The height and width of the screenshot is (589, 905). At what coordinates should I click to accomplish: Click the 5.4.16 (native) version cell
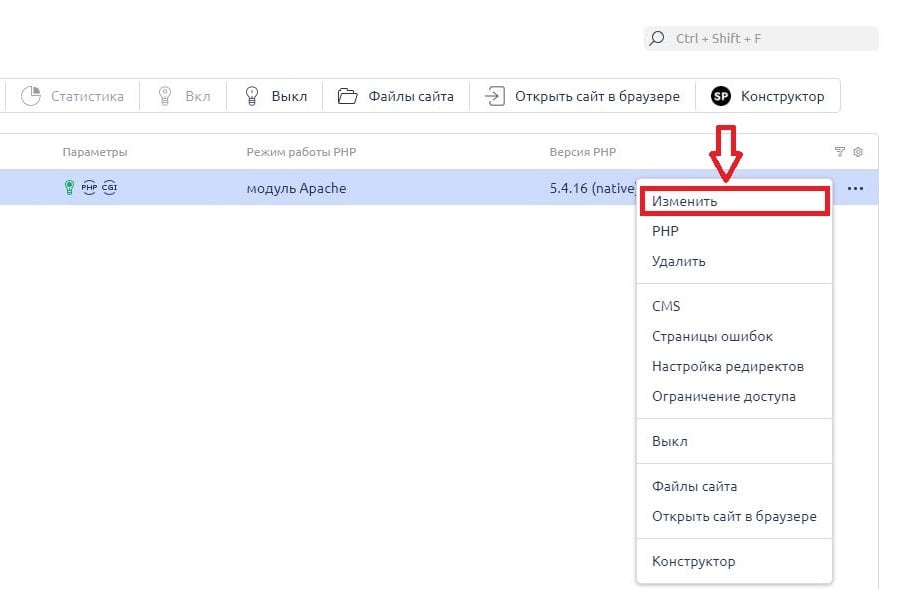coord(593,188)
